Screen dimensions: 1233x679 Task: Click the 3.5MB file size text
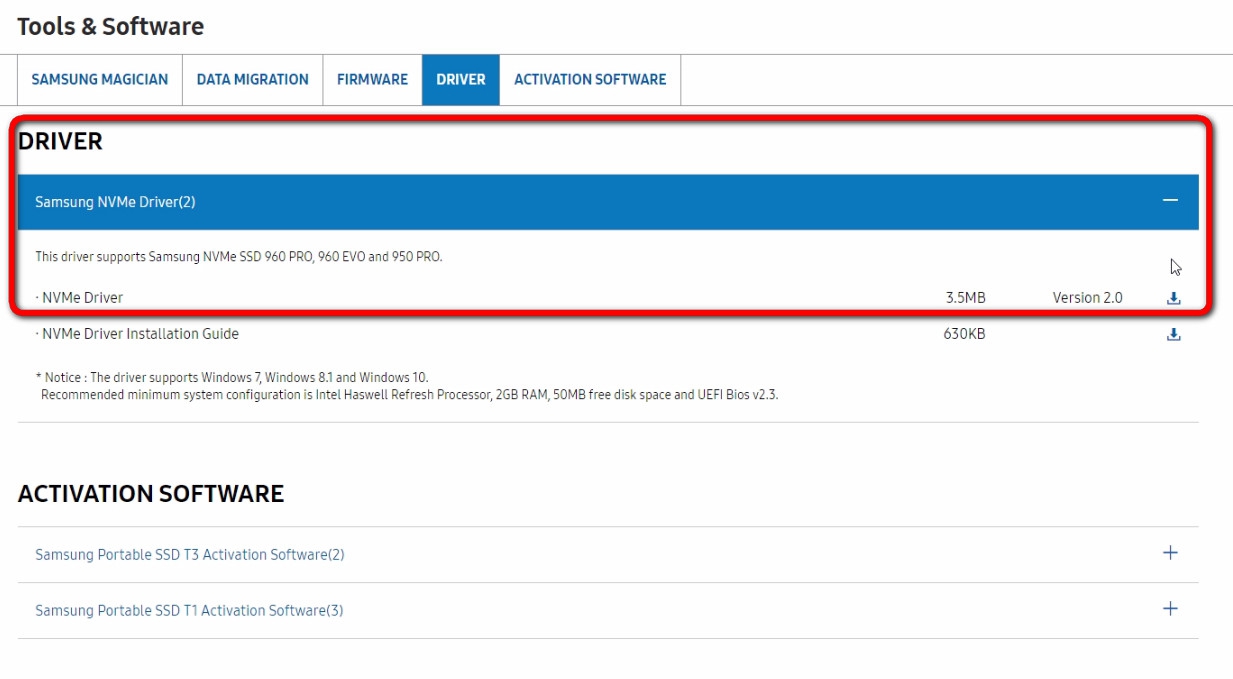click(x=965, y=298)
